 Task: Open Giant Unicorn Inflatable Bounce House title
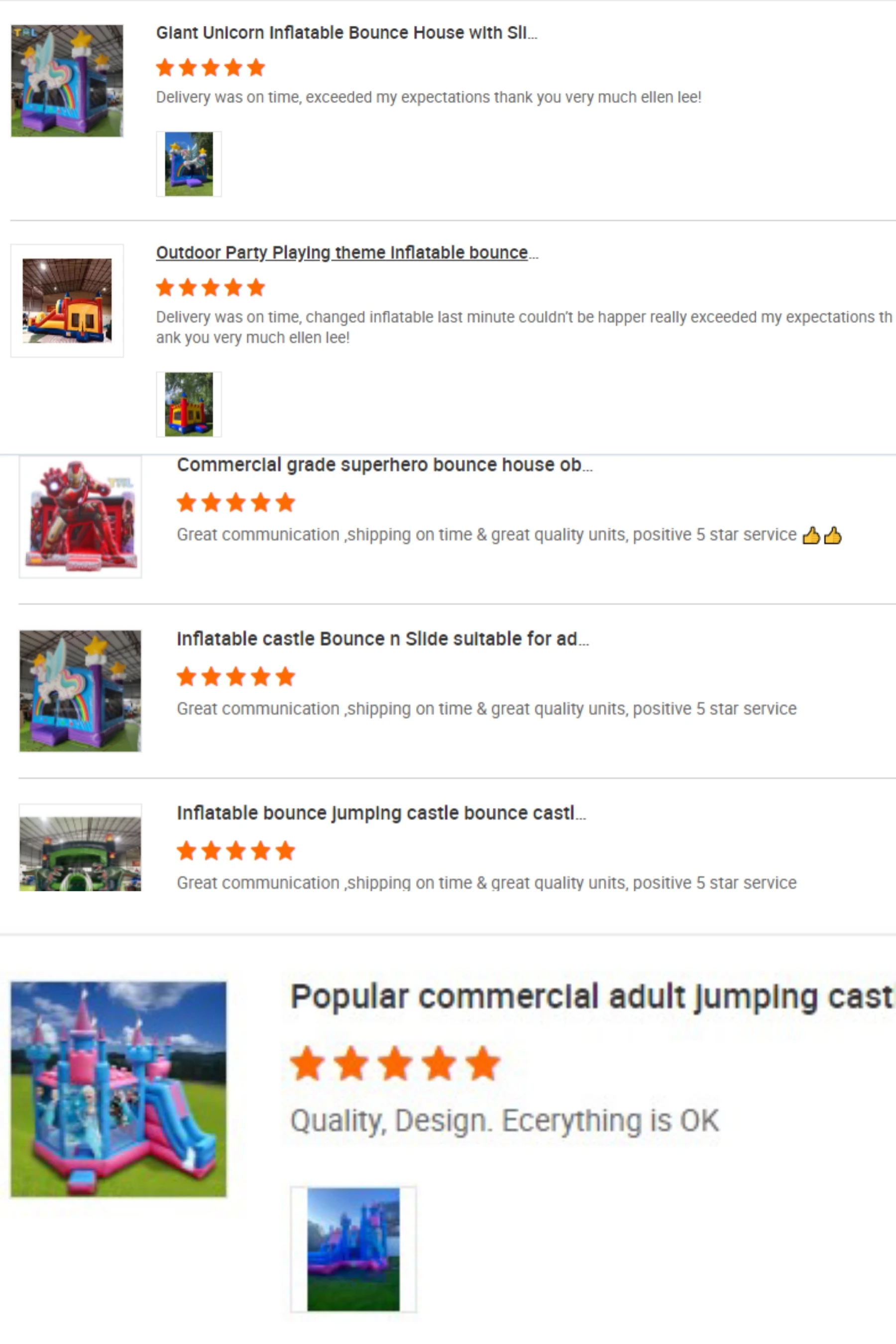(x=346, y=33)
